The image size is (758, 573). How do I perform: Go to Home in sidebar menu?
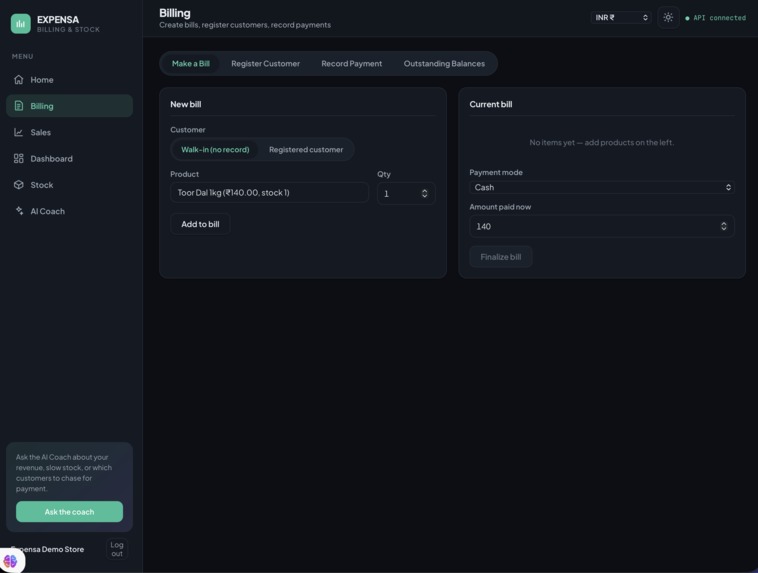tap(42, 80)
